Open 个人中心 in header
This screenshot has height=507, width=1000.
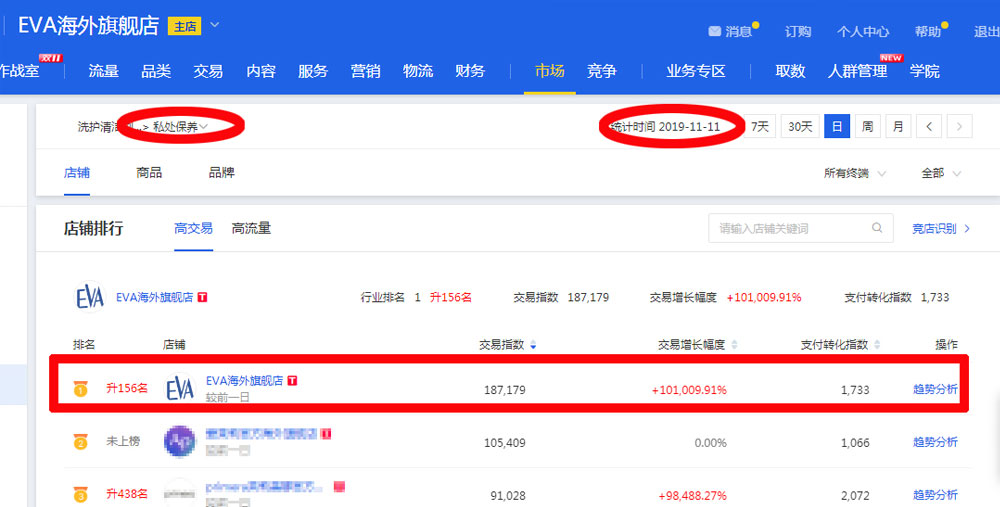click(863, 31)
